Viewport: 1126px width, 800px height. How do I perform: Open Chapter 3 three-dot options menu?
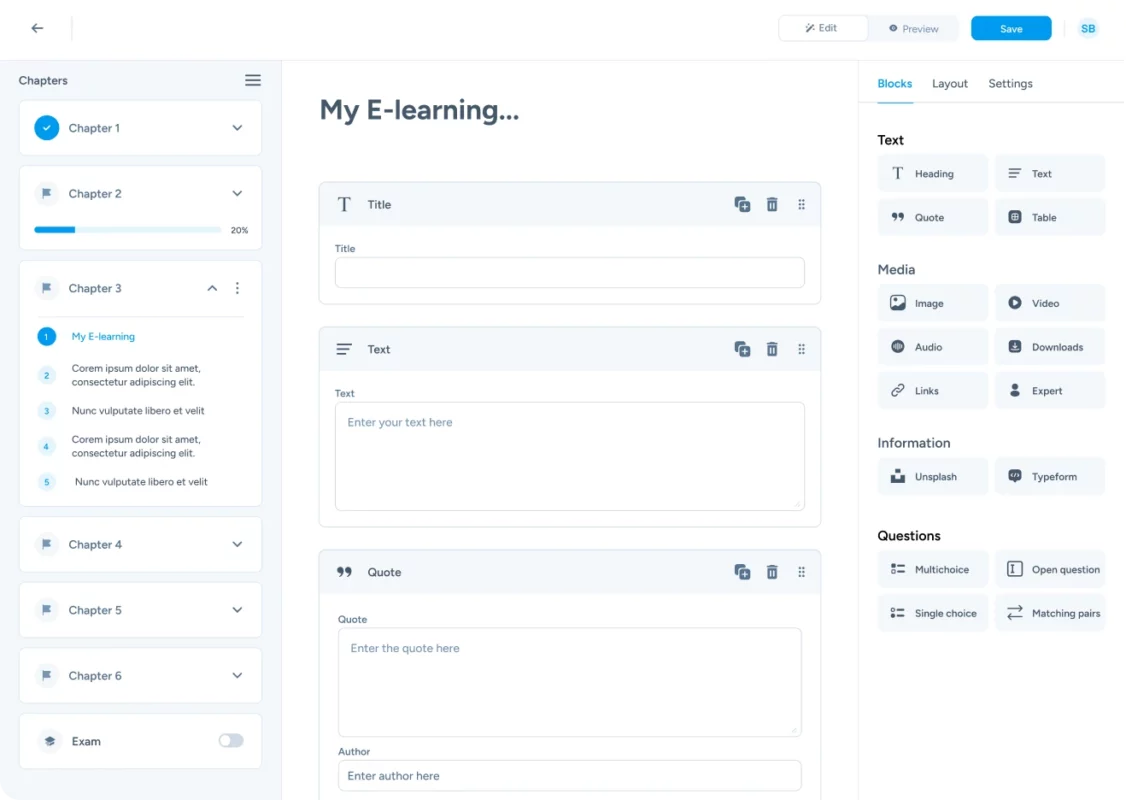tap(237, 288)
